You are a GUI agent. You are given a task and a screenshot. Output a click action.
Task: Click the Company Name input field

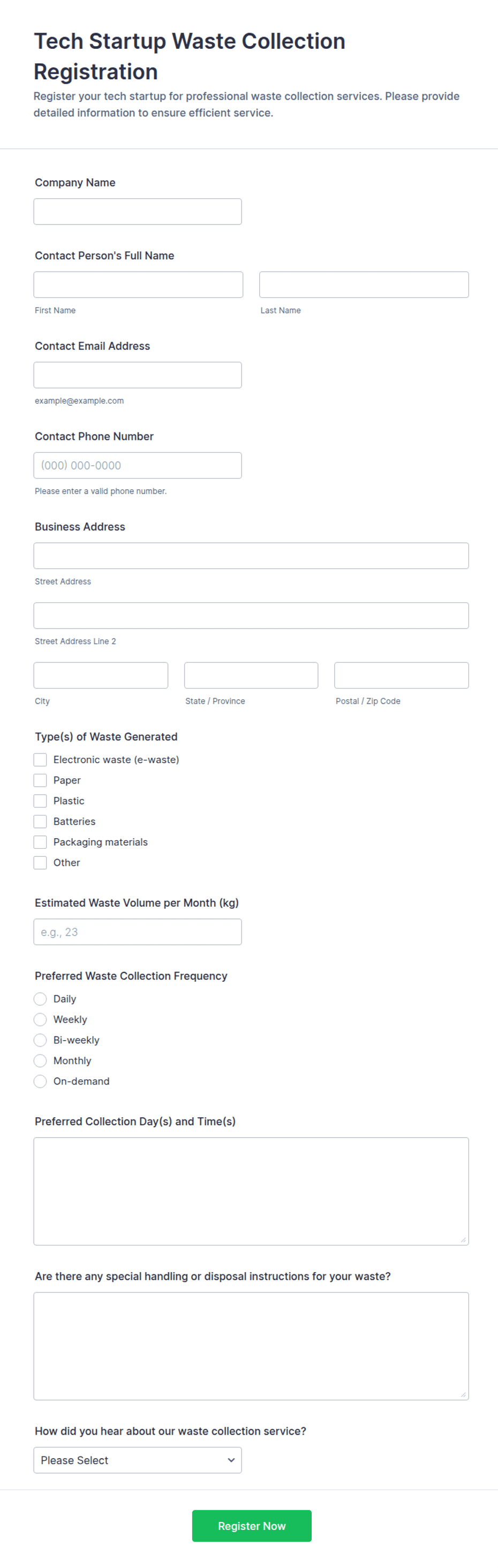tap(138, 211)
